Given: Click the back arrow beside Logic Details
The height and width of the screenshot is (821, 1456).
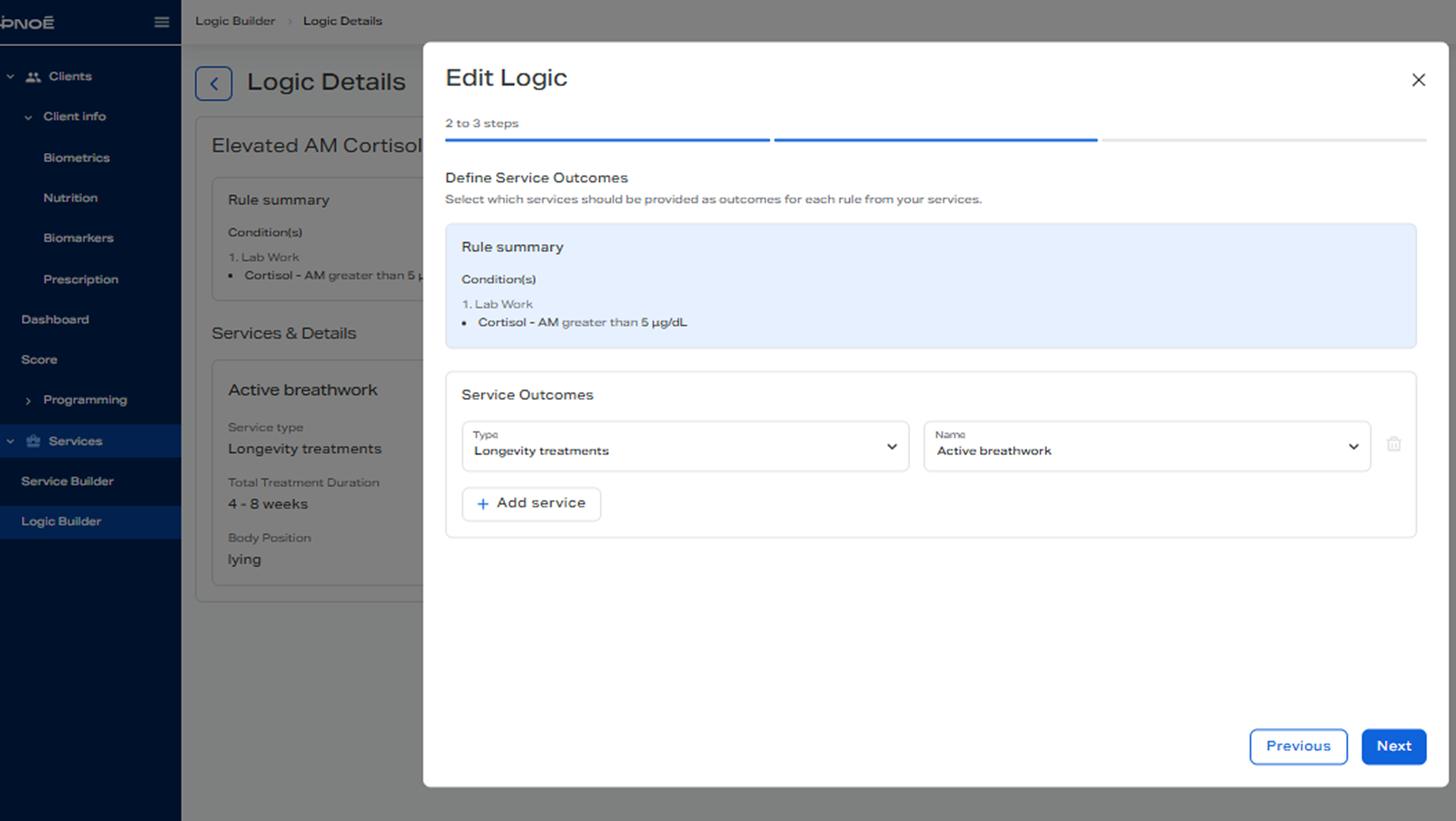Looking at the screenshot, I should [214, 84].
